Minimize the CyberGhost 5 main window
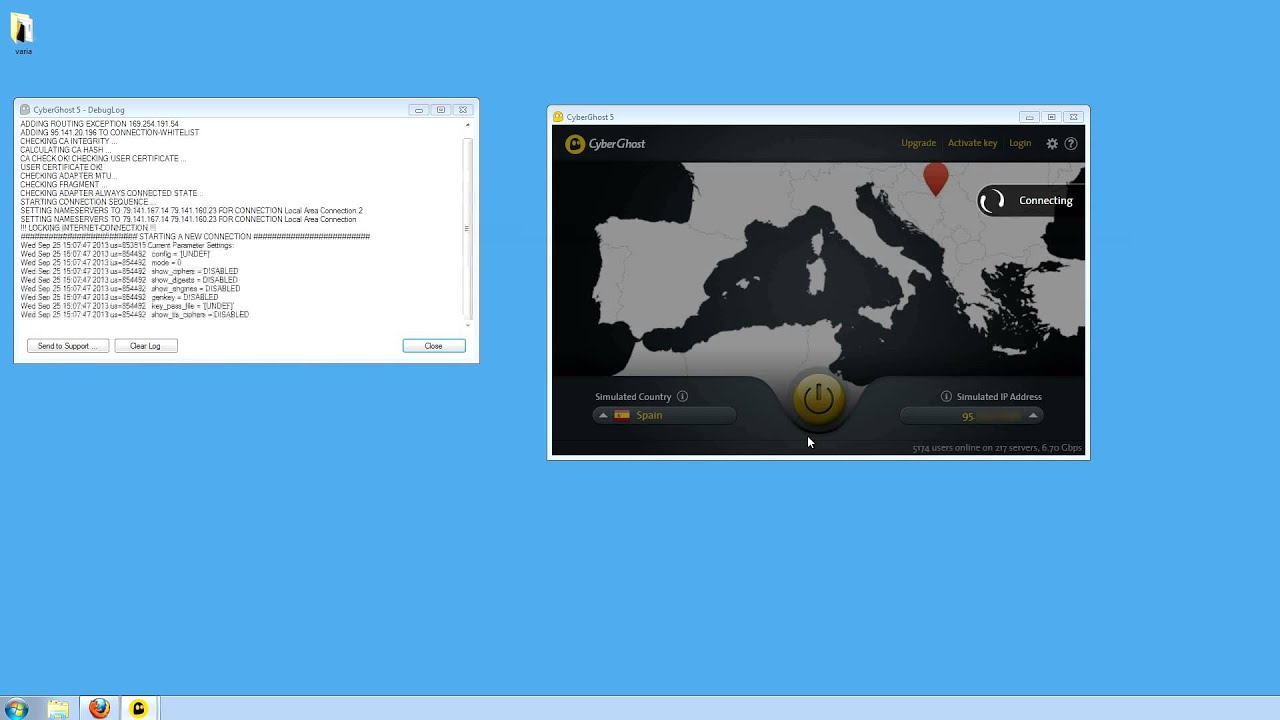1280x720 pixels. (1029, 117)
